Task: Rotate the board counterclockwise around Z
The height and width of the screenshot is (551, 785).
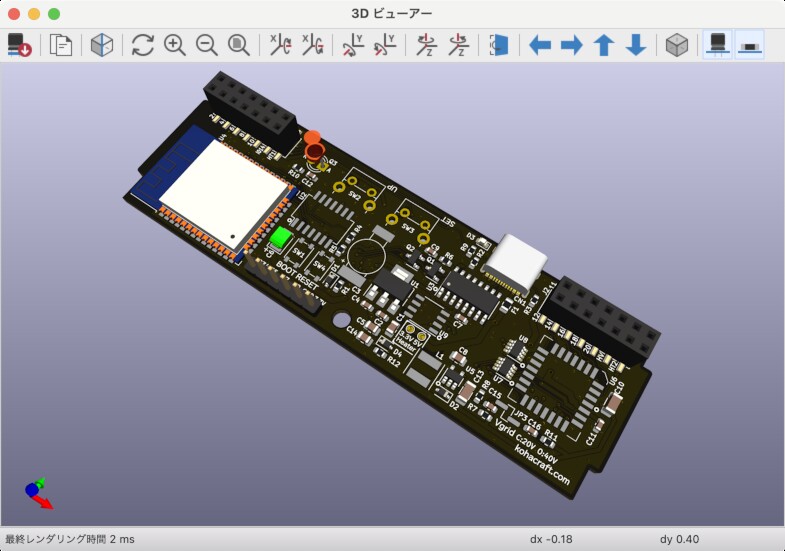Action: 458,45
